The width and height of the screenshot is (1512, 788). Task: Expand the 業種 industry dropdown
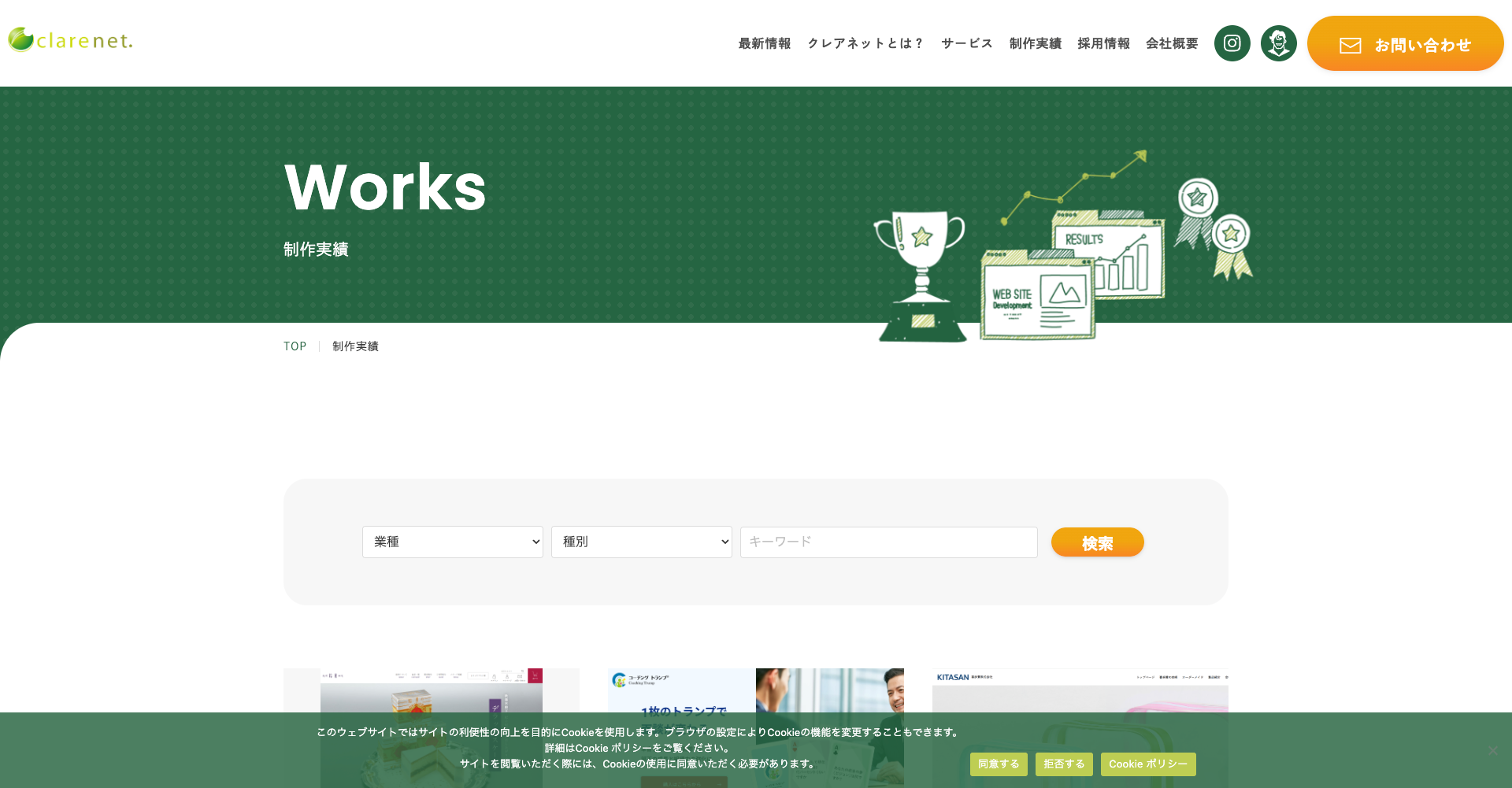click(x=452, y=542)
